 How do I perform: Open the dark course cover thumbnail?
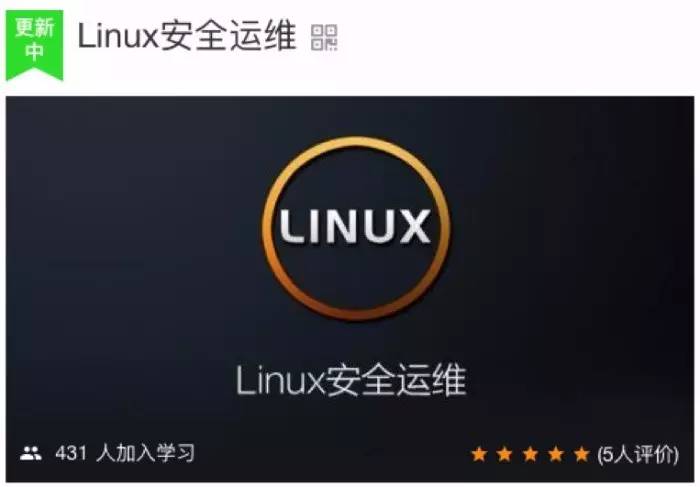point(350,289)
